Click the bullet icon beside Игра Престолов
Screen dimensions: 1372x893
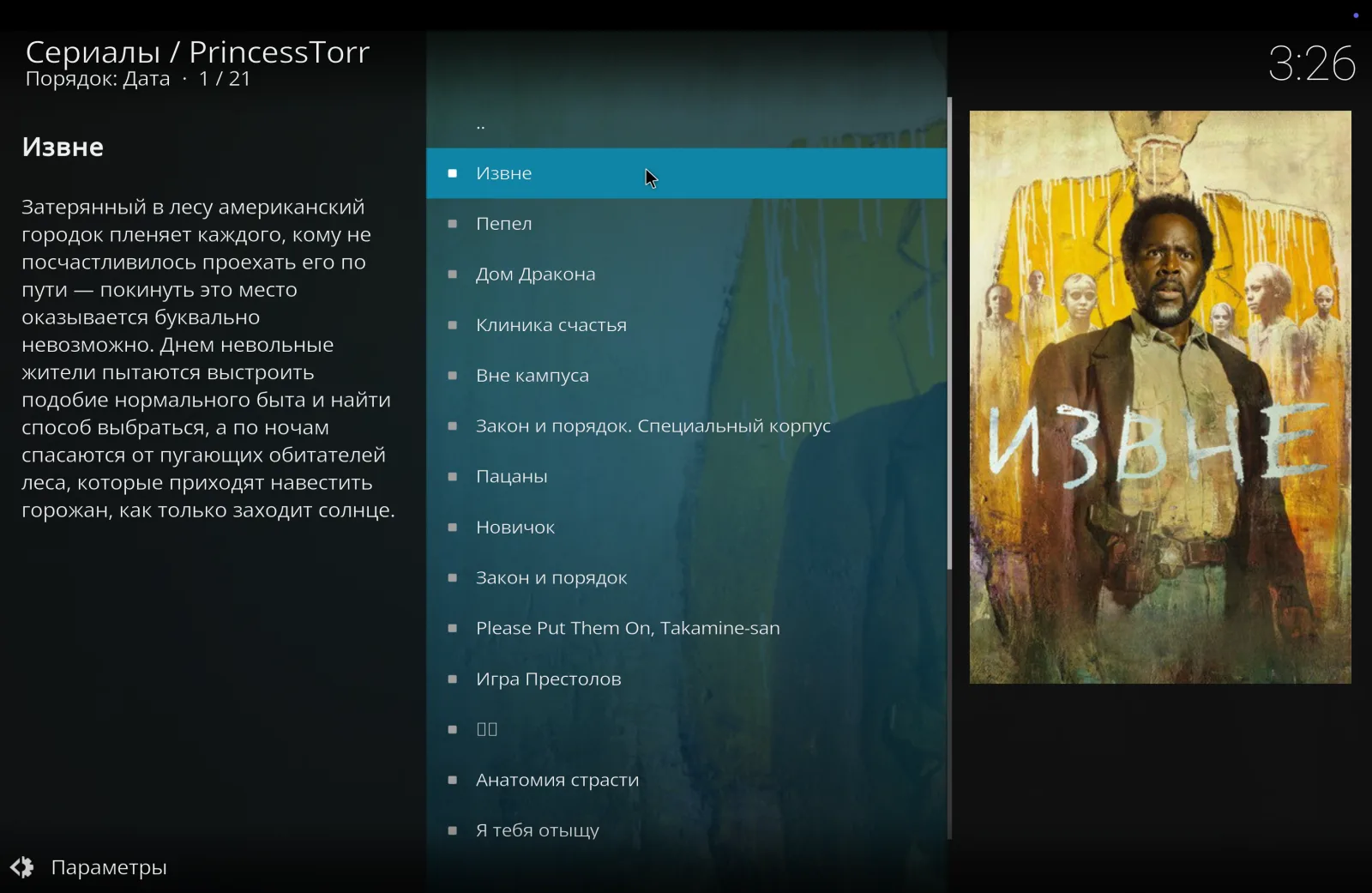point(453,679)
